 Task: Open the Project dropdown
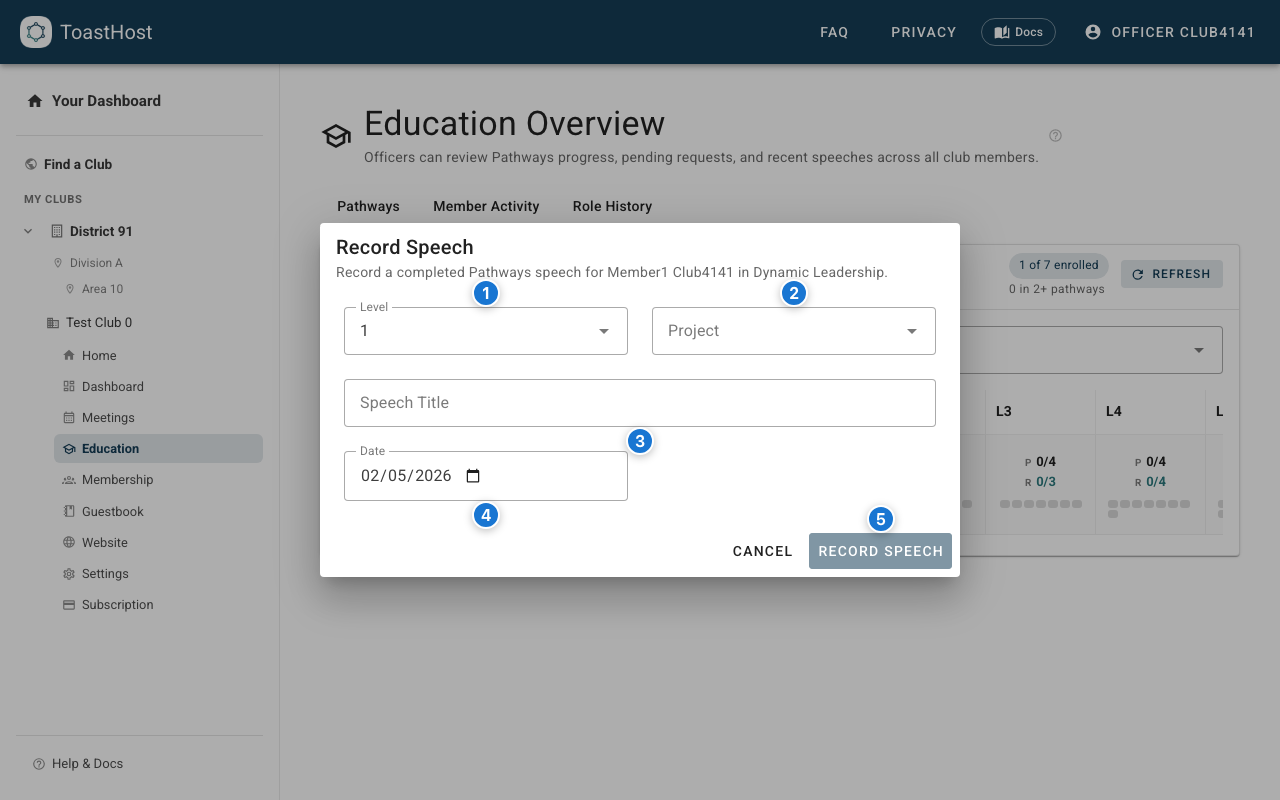[x=794, y=331]
